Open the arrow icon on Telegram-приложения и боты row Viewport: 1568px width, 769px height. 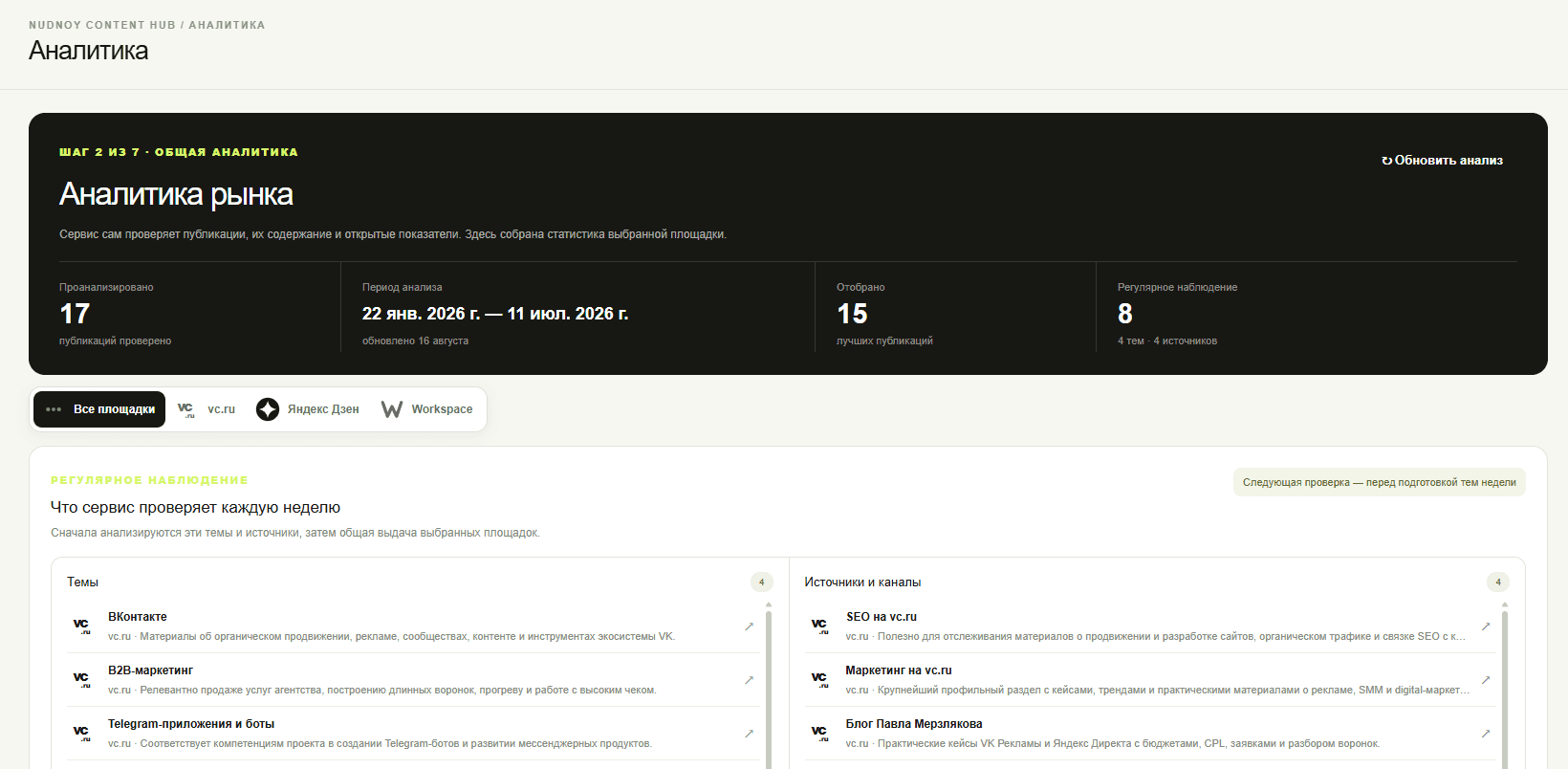tap(749, 734)
